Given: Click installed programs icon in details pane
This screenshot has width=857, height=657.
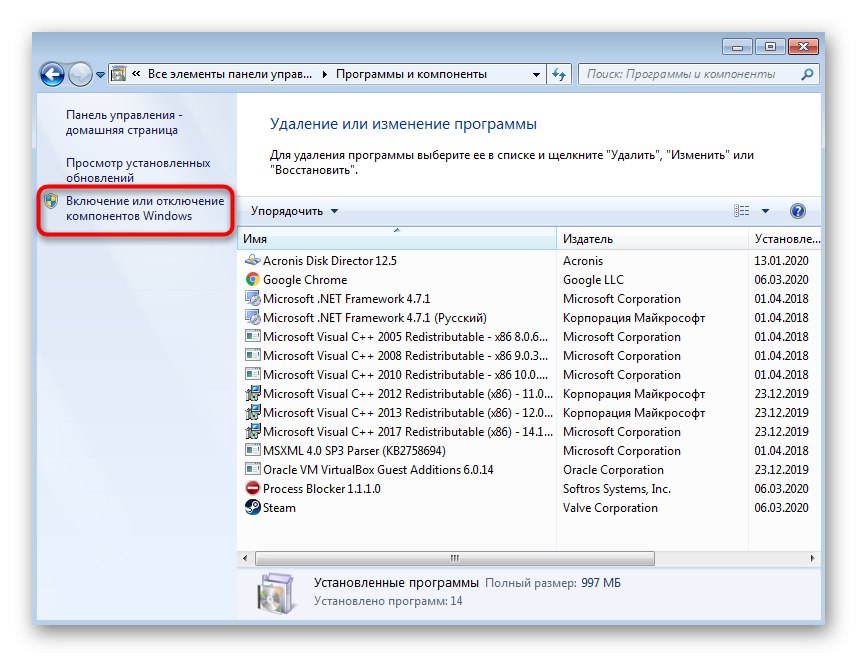Looking at the screenshot, I should click(277, 593).
